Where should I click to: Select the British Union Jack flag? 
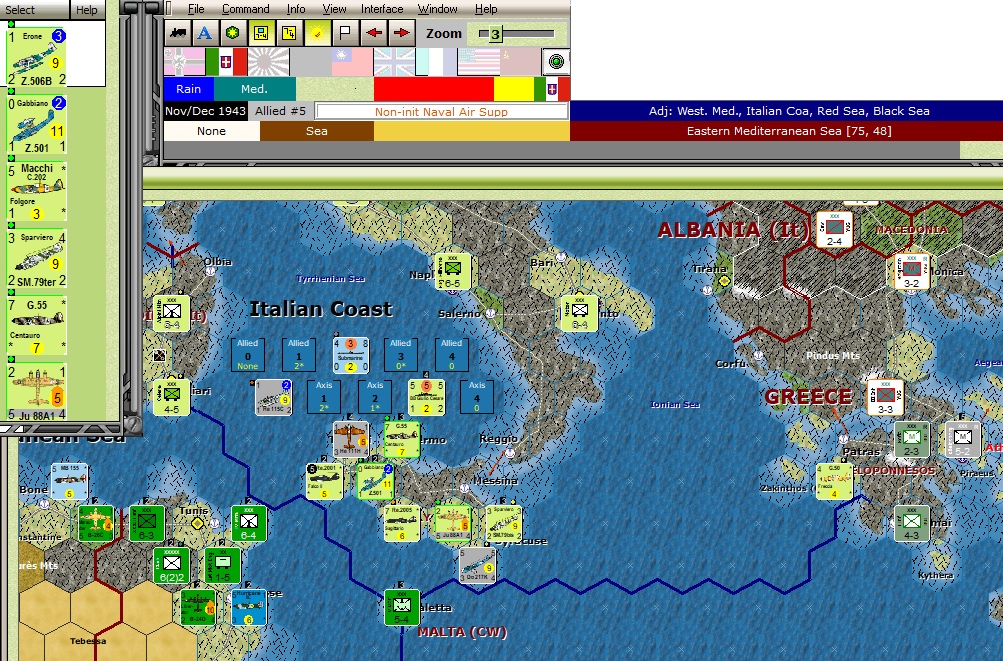[x=394, y=62]
